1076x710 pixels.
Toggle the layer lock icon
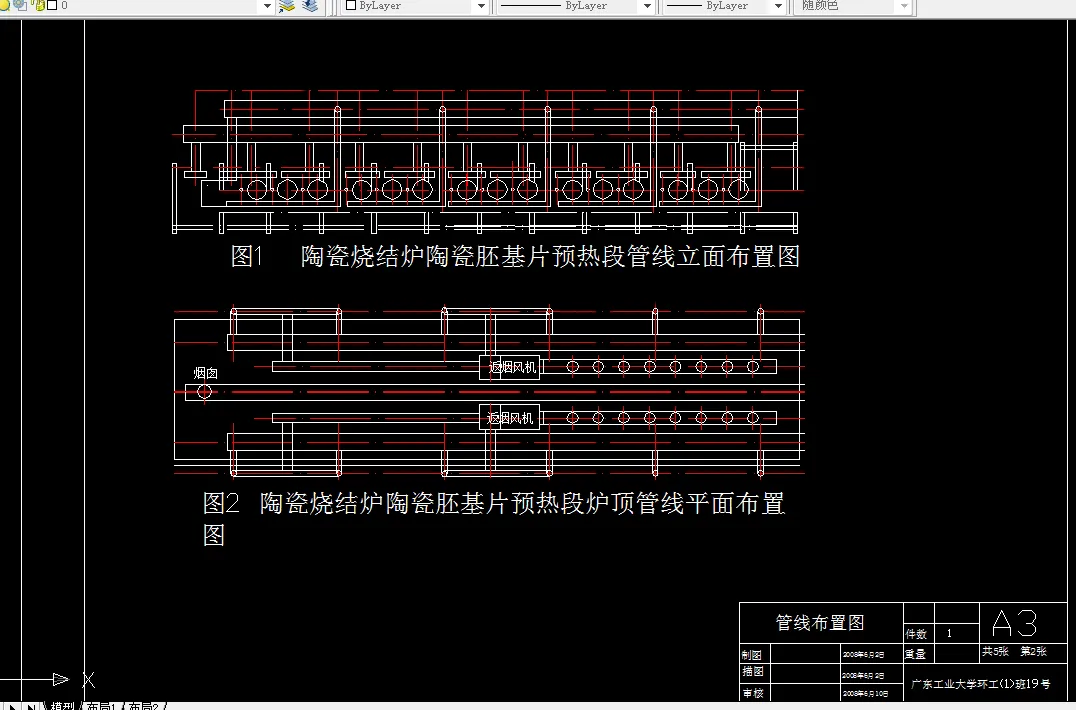click(39, 5)
